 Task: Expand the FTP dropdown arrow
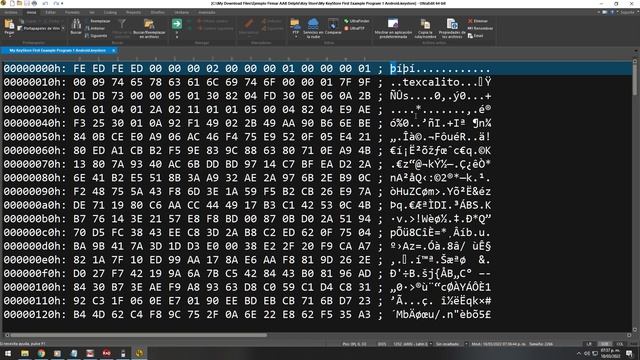click(x=295, y=37)
